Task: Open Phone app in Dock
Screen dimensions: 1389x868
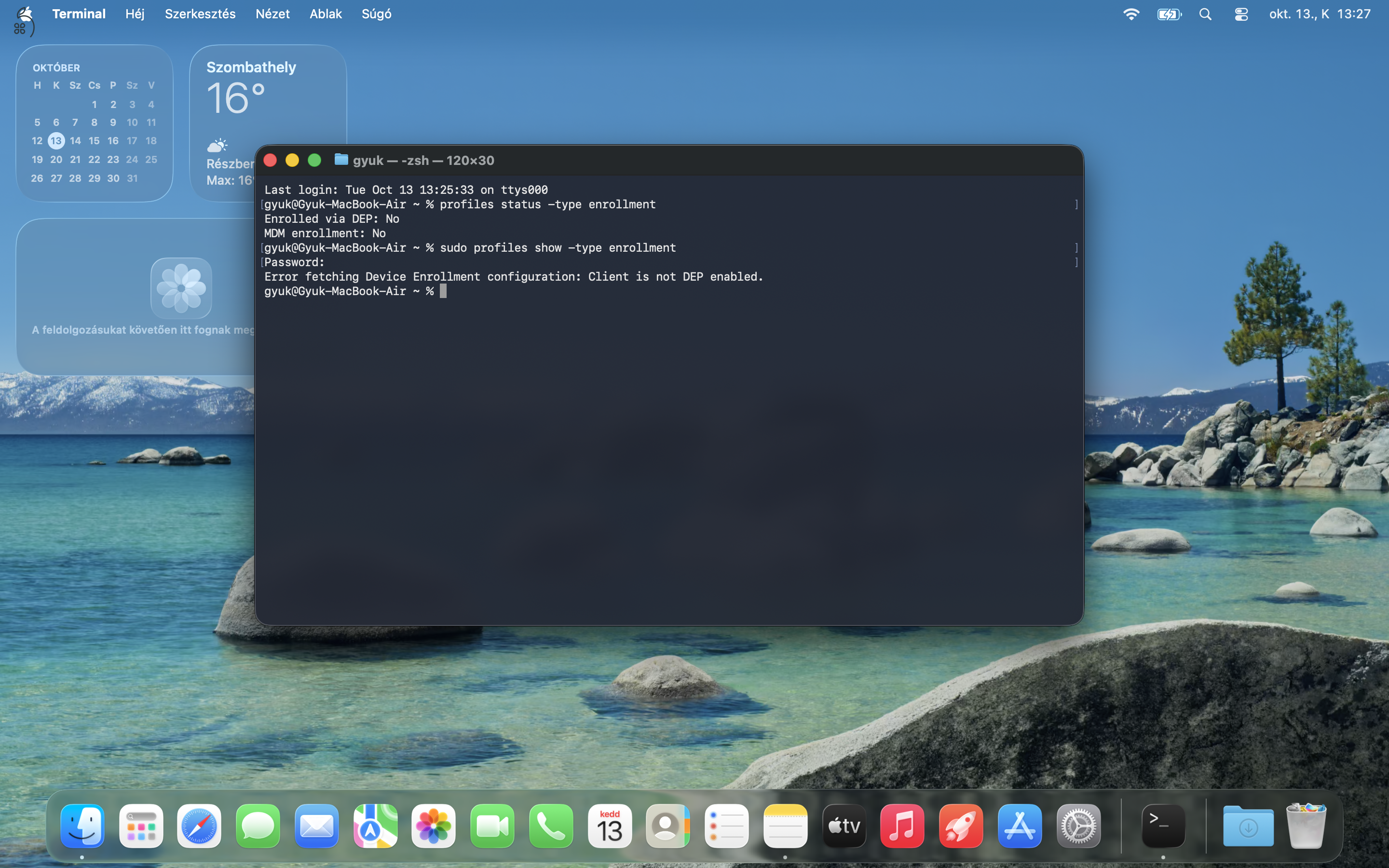Action: click(x=551, y=826)
